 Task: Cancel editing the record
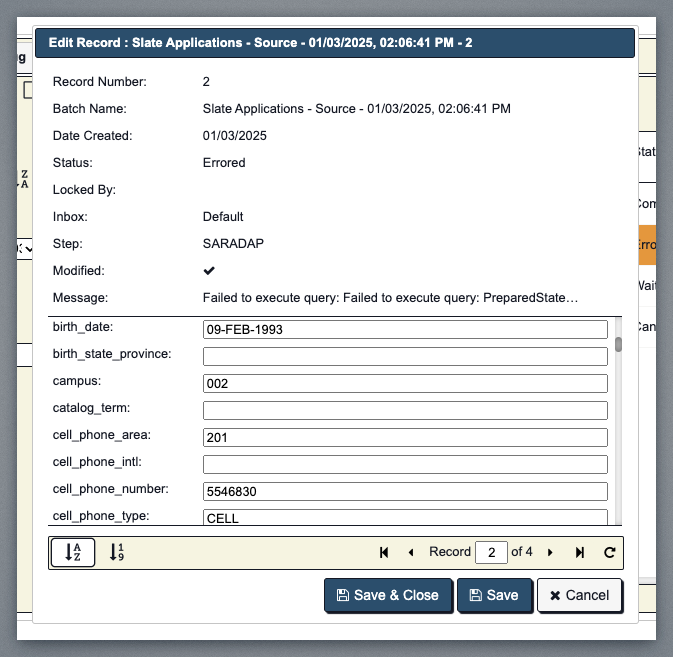click(x=579, y=595)
